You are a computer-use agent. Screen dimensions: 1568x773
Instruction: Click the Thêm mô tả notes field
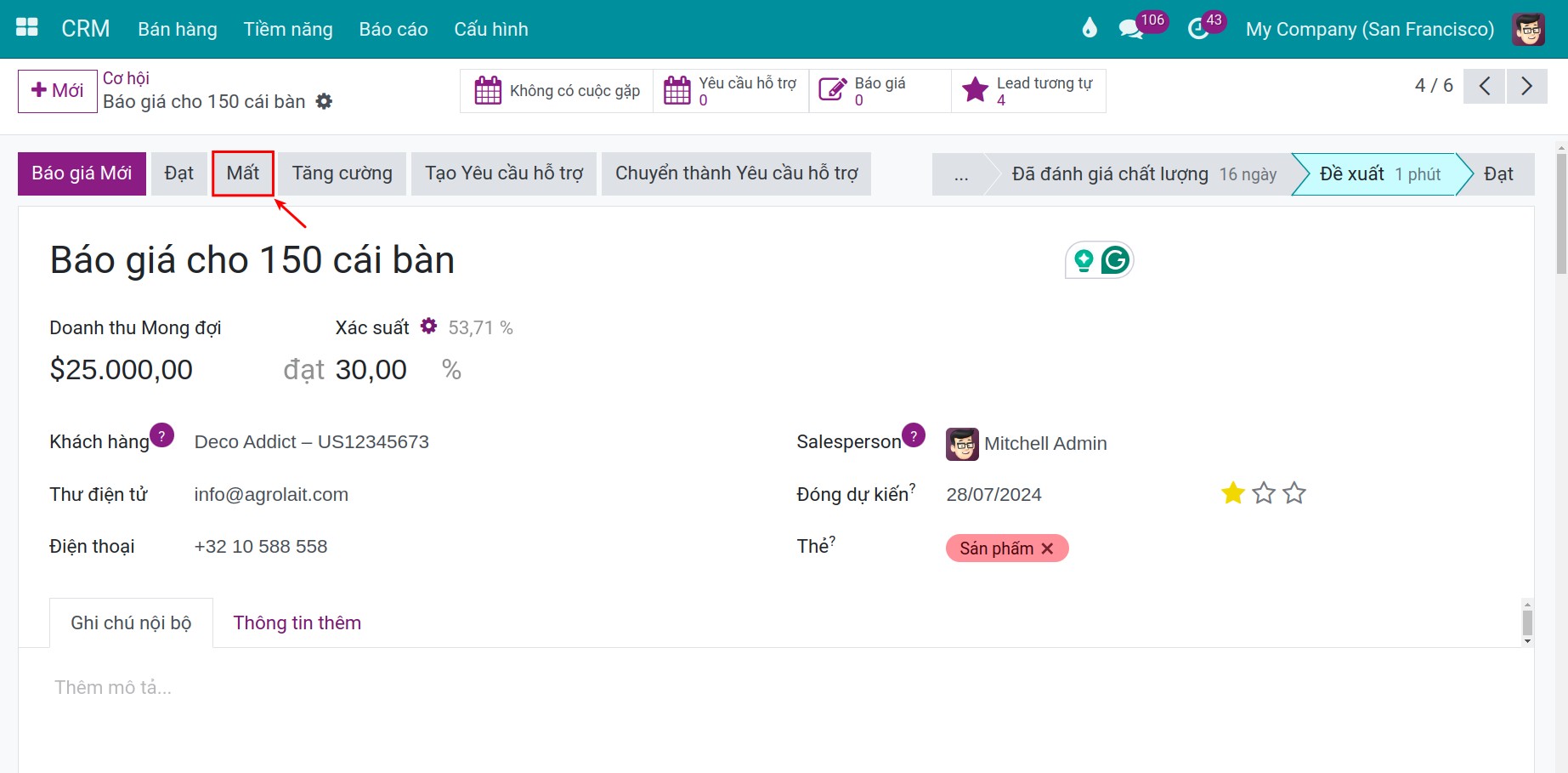pyautogui.click(x=113, y=687)
